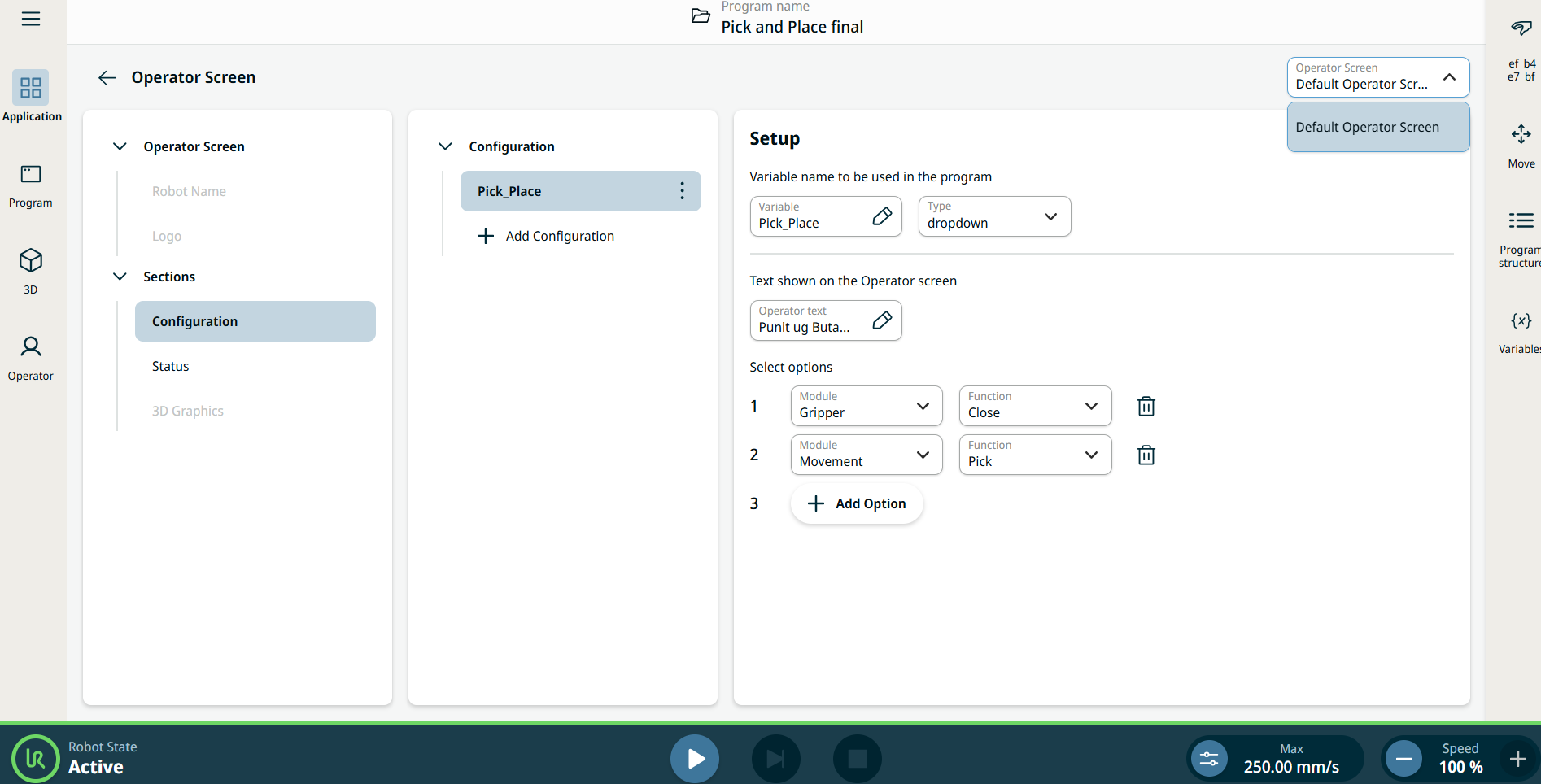Image resolution: width=1541 pixels, height=784 pixels.
Task: Collapse the Sections tree group
Action: click(120, 277)
